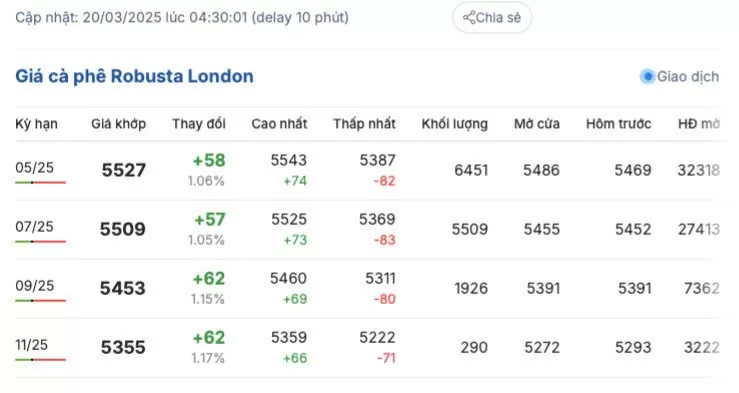The width and height of the screenshot is (739, 393).
Task: Select the 05/25 contract row
Action: (x=368, y=170)
